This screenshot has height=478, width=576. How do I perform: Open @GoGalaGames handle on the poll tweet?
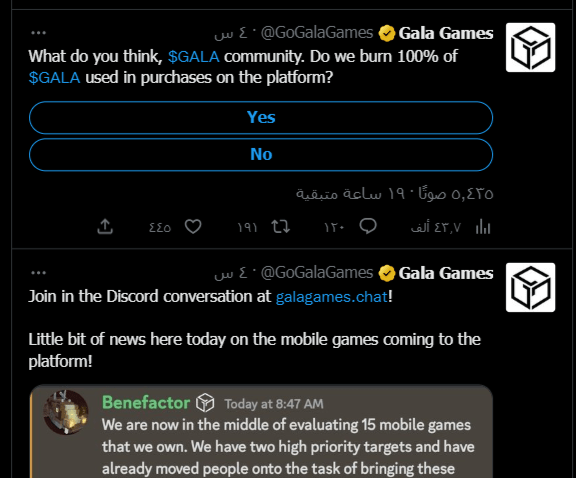(317, 33)
